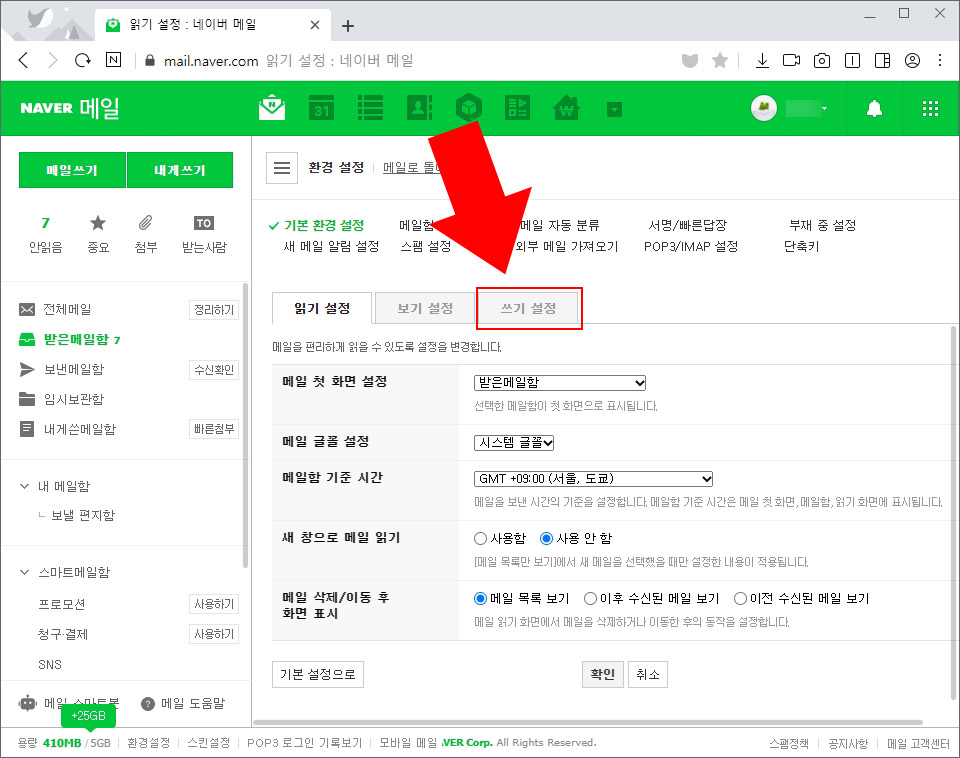Enable 사용함 for 새 창으로 메일 읽기
This screenshot has width=960, height=758.
480,538
